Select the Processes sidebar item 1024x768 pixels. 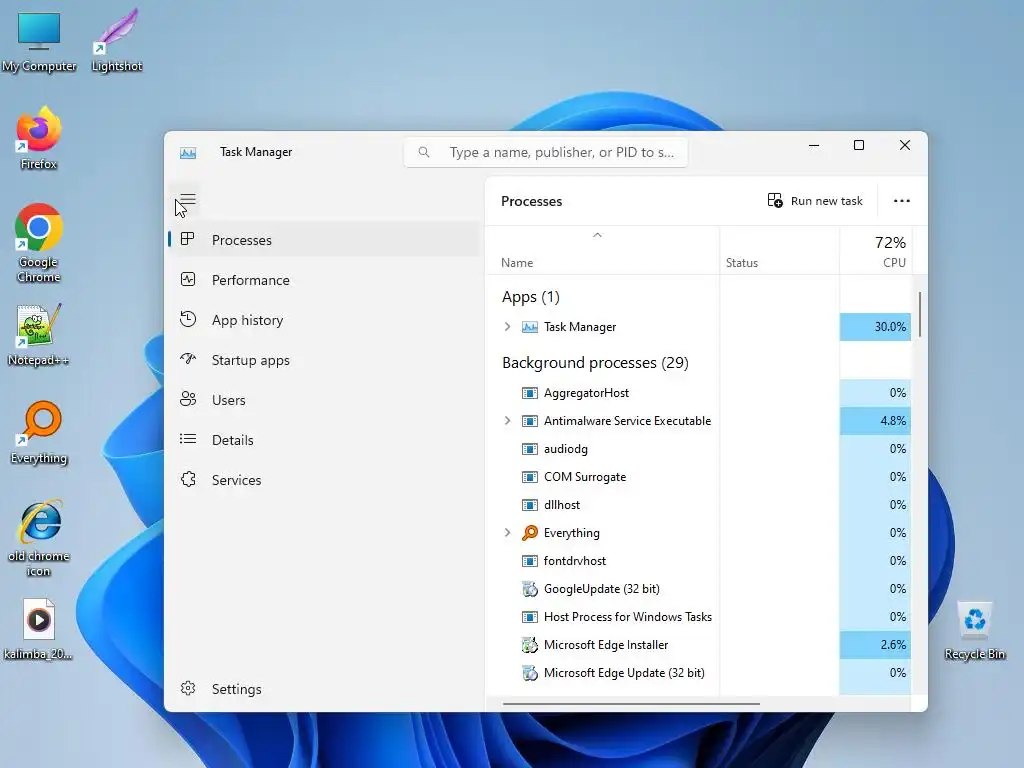[325, 240]
